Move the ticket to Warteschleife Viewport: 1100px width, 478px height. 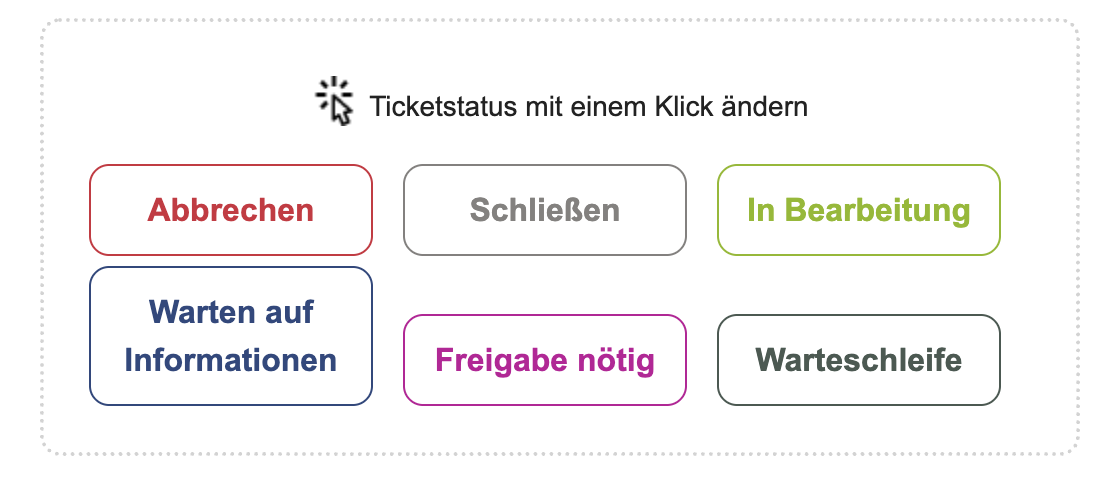(859, 360)
